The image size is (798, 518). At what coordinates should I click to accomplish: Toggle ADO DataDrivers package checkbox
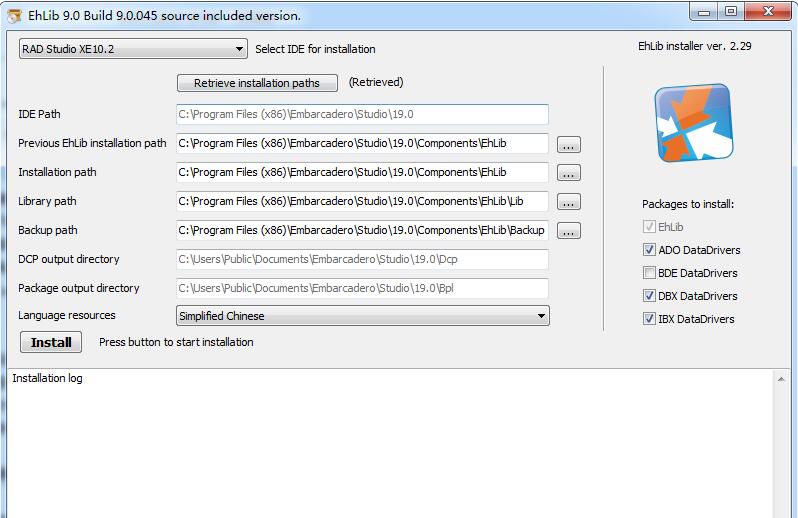(x=650, y=250)
